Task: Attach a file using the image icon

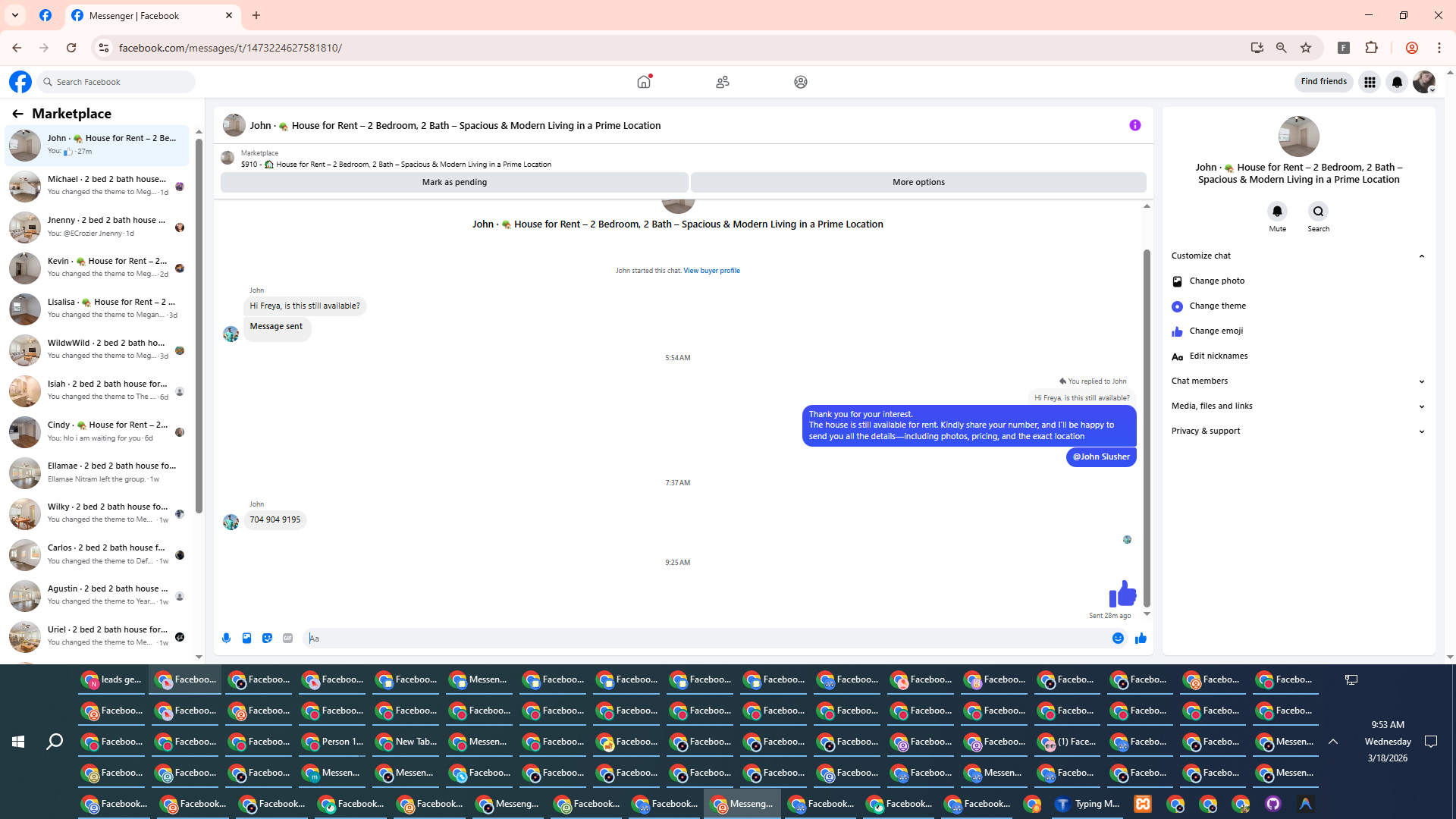Action: click(x=246, y=639)
